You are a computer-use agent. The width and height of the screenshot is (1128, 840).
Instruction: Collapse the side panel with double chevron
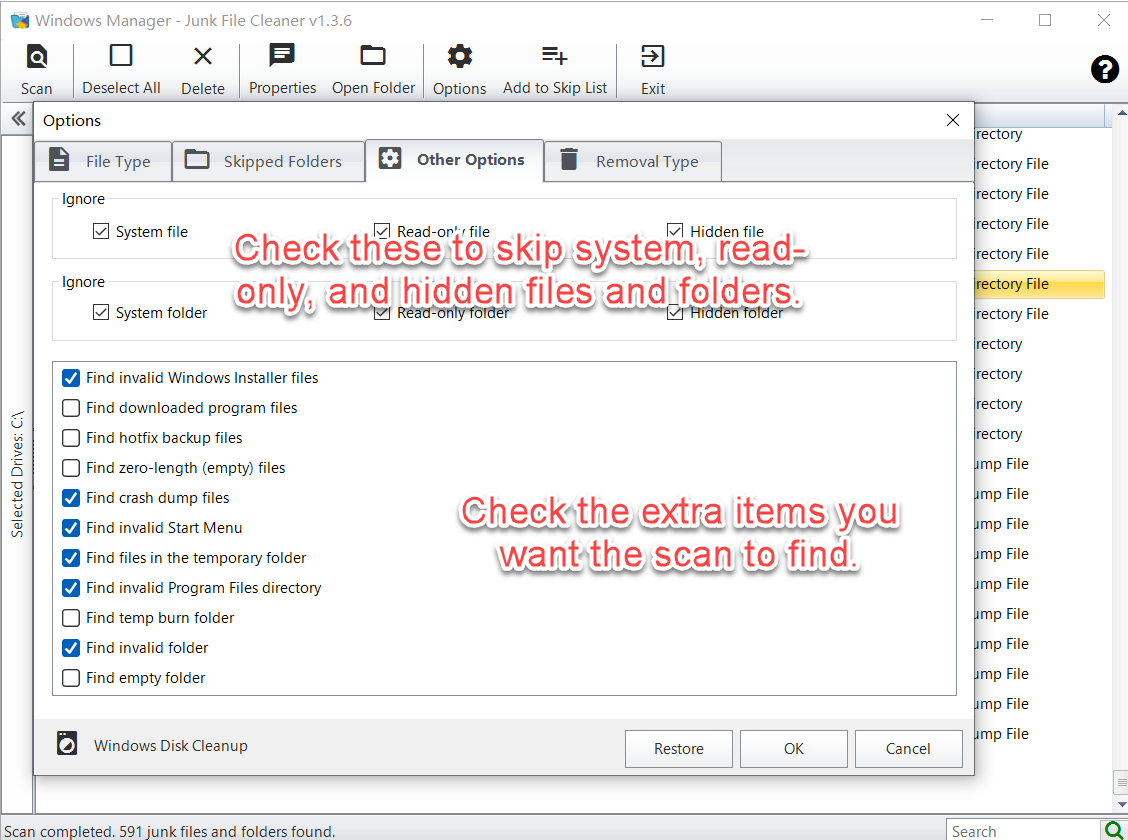click(x=18, y=119)
